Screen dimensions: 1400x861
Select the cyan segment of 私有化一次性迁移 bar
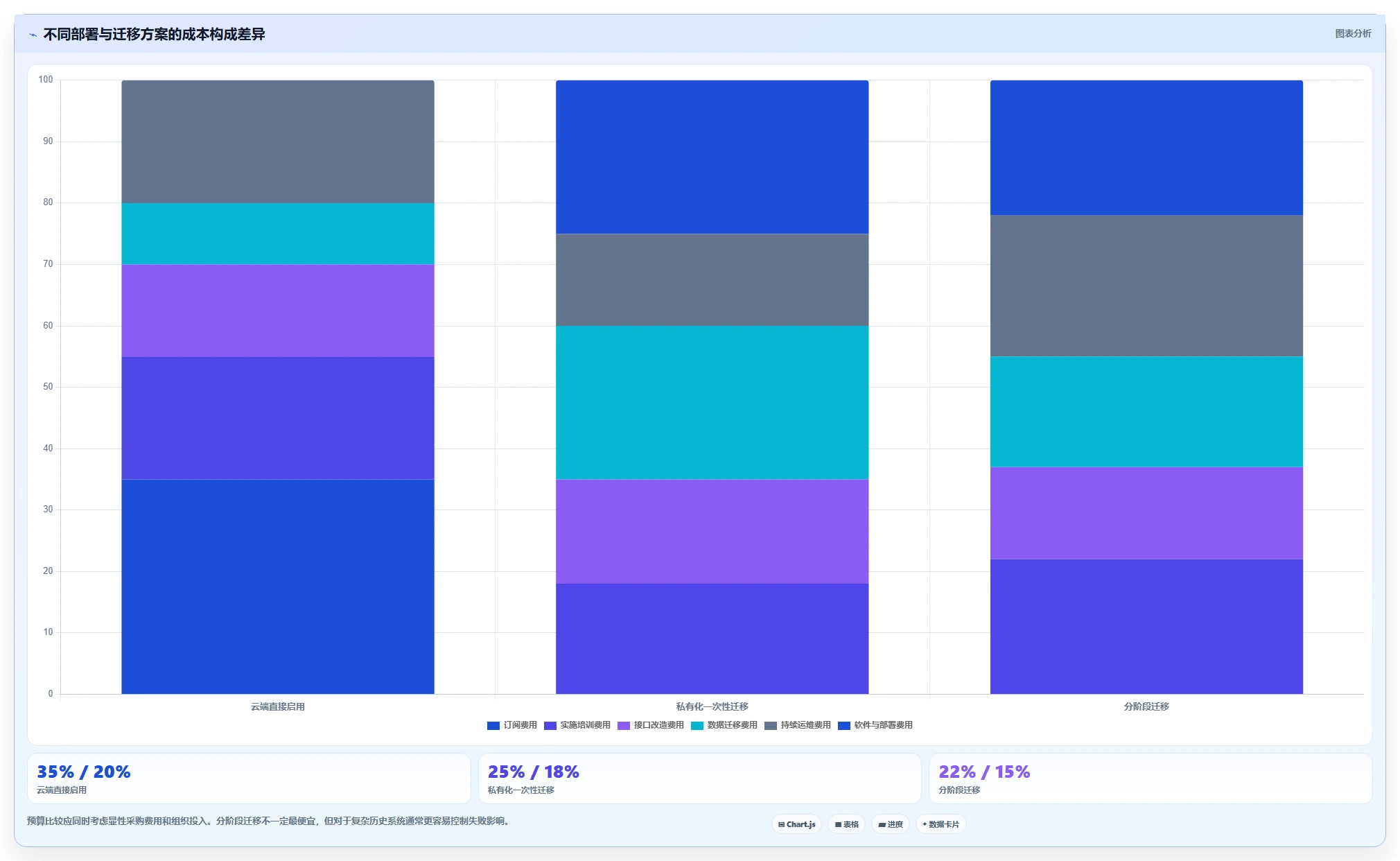[712, 403]
